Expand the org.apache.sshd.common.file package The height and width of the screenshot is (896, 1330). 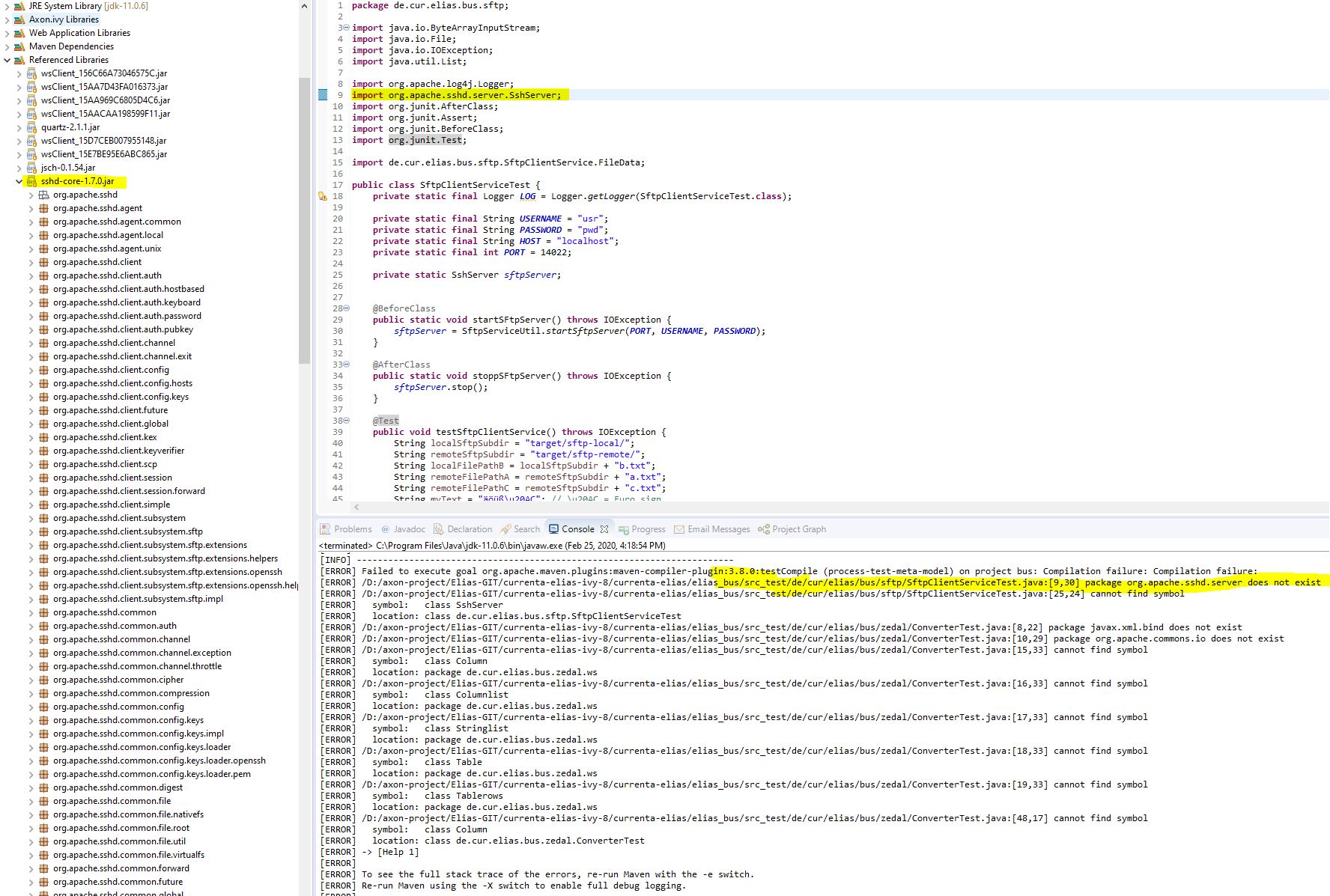(31, 801)
